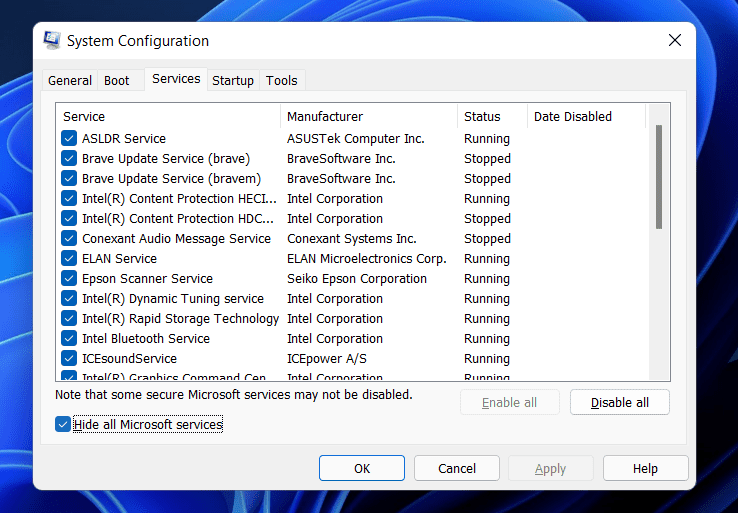Select the ASLDR Service row name
This screenshot has width=738, height=513.
click(124, 138)
